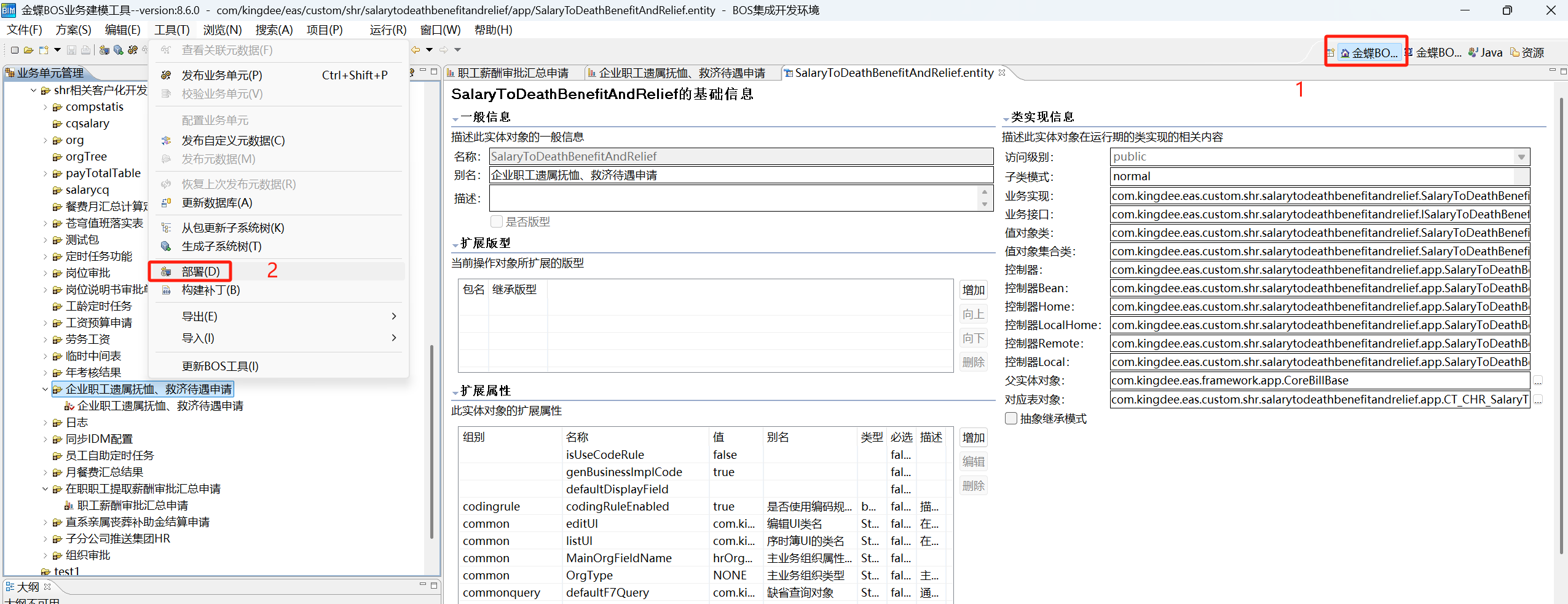Collapse the 扩展版型 section
The width and height of the screenshot is (1568, 604).
click(455, 244)
